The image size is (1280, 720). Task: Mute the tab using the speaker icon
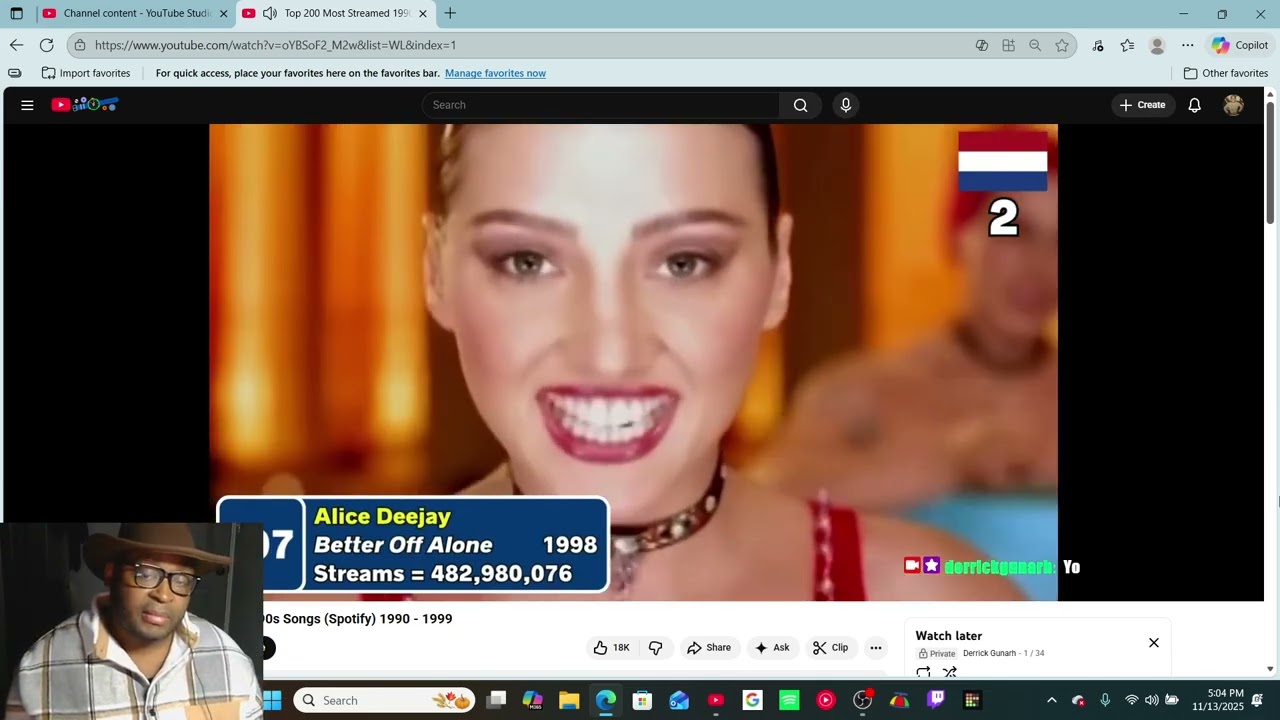(x=269, y=14)
